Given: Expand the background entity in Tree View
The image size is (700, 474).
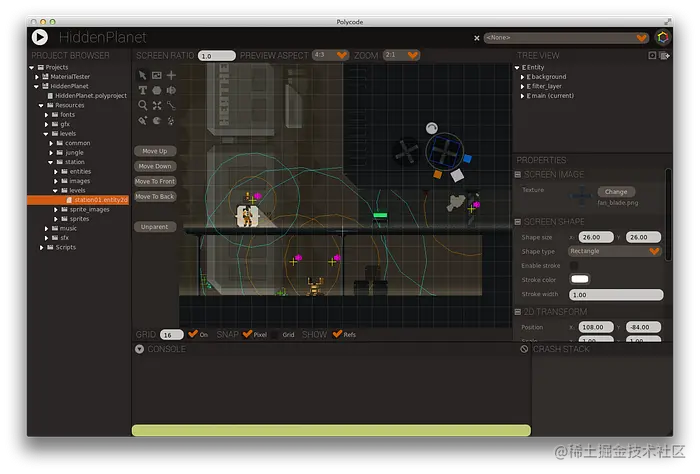Looking at the screenshot, I should click(522, 77).
